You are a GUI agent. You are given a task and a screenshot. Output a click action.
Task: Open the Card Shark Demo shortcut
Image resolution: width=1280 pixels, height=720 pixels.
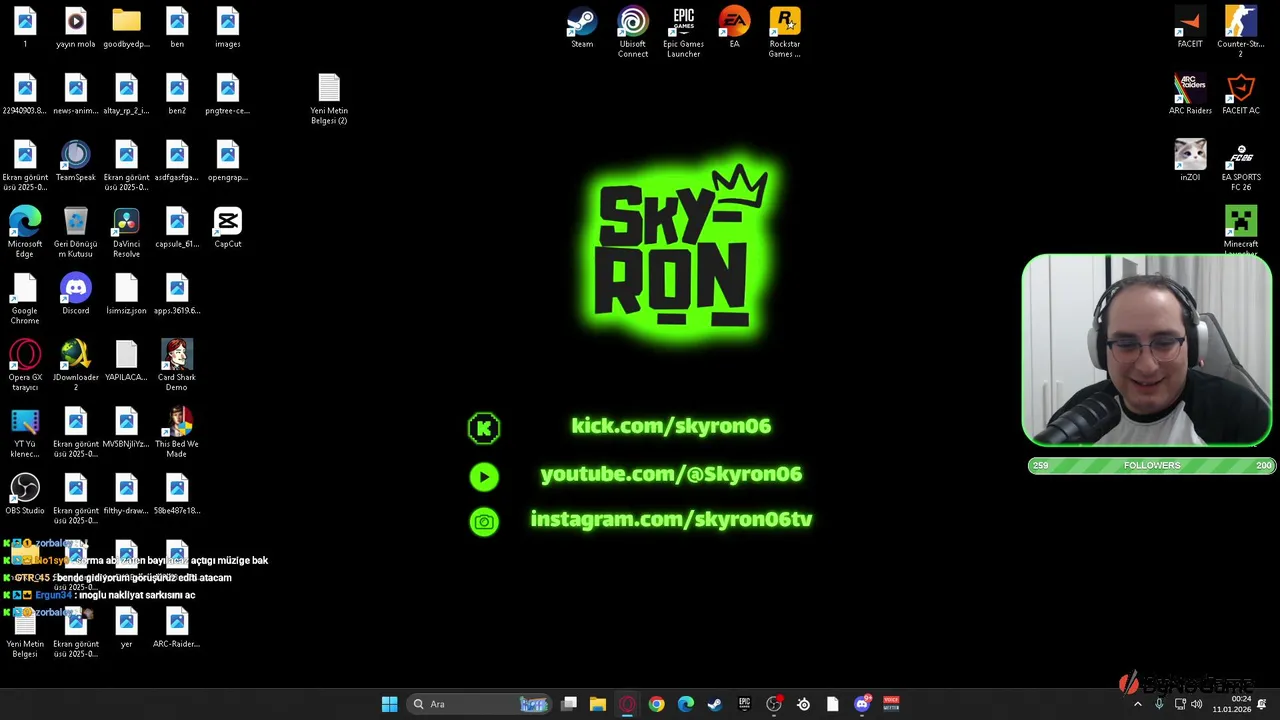point(177,365)
